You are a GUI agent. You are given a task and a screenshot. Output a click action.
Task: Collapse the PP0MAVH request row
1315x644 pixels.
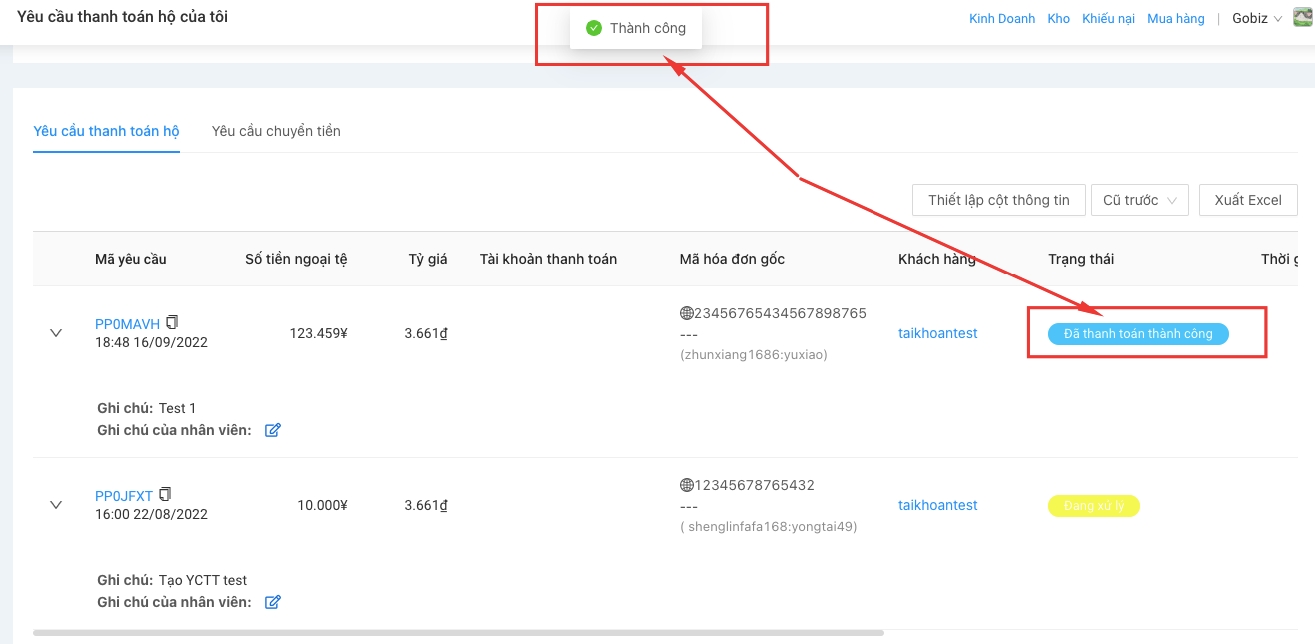pyautogui.click(x=56, y=333)
